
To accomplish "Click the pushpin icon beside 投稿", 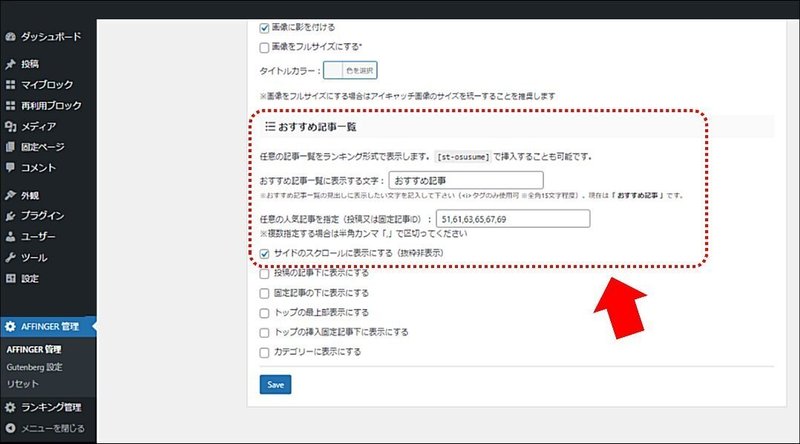I will 10,64.
